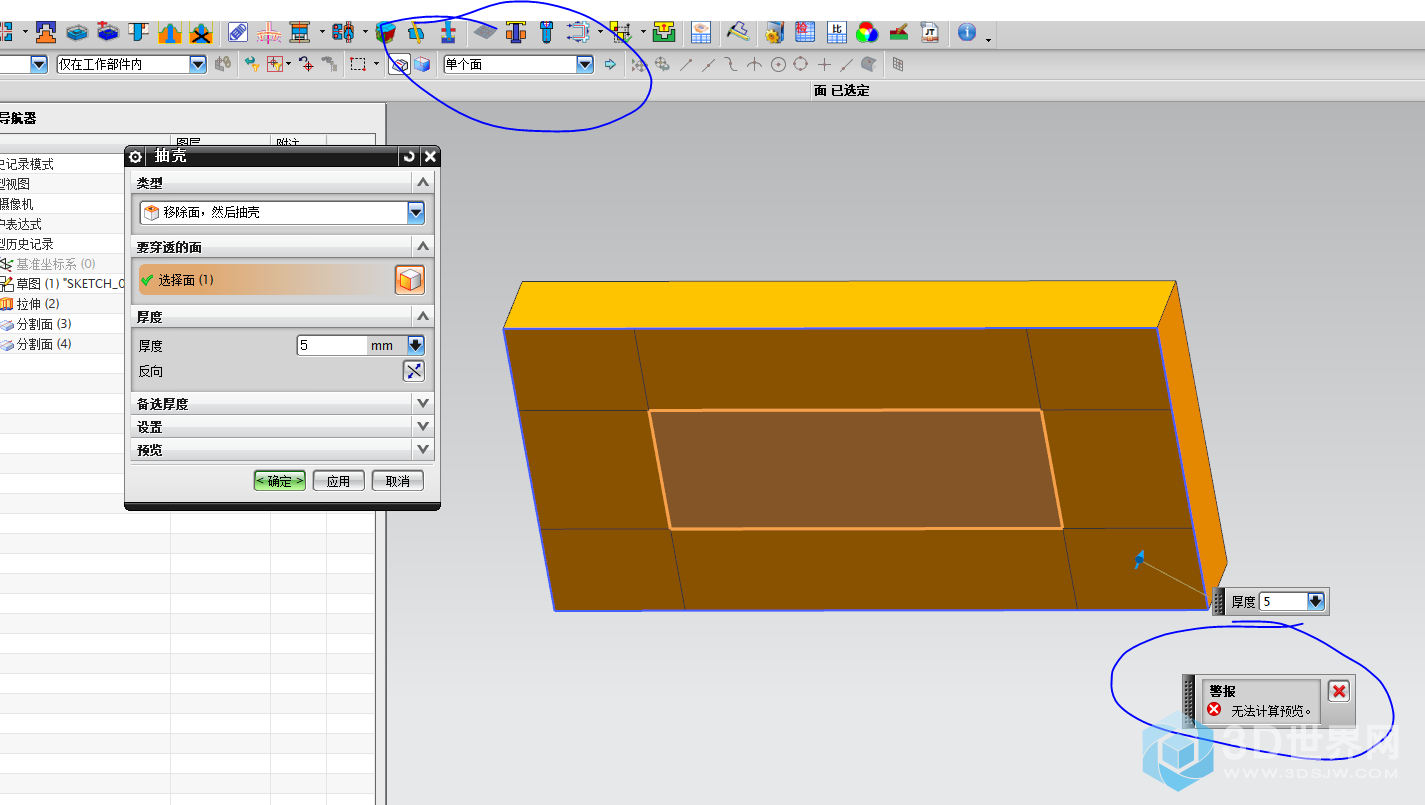The height and width of the screenshot is (805, 1425).
Task: Click the gray parting surface patch icon
Action: point(485,32)
